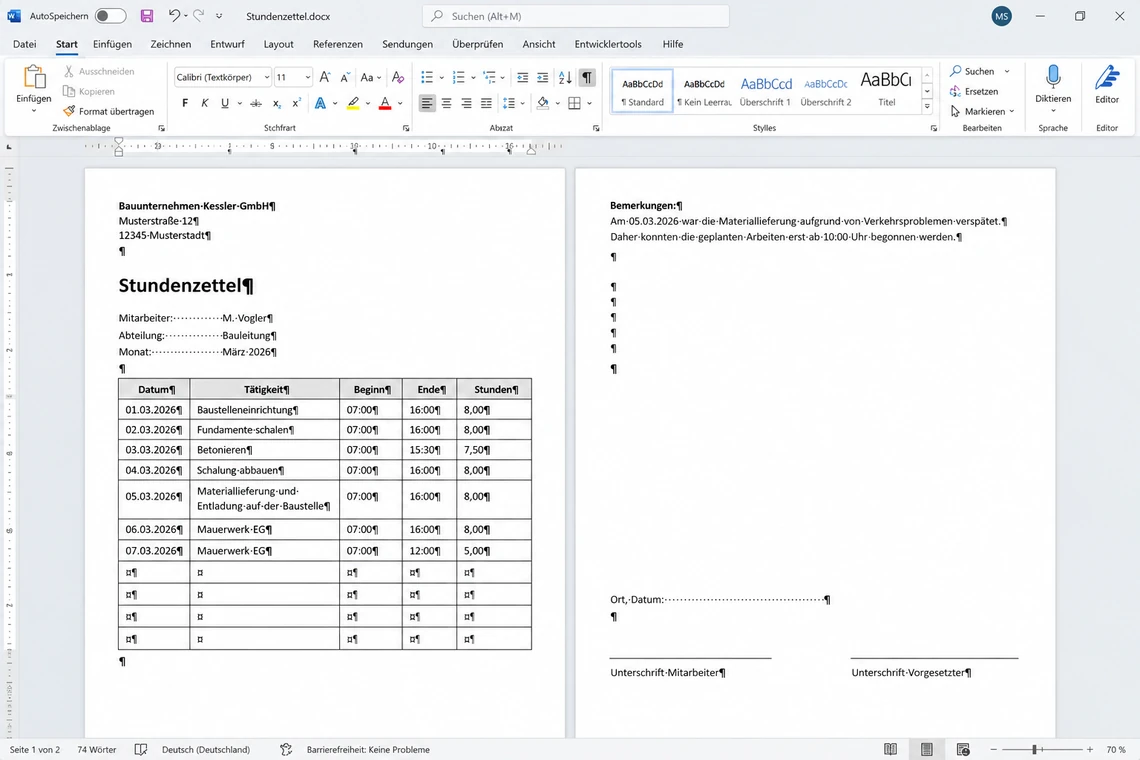Click the Kopieren button
Viewport: 1140px width, 760px height.
tap(89, 91)
